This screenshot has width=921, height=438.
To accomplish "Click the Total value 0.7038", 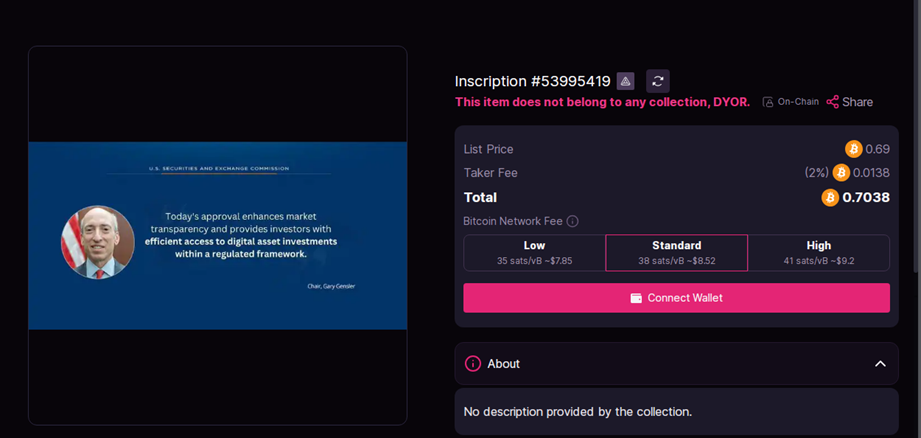I will click(866, 198).
